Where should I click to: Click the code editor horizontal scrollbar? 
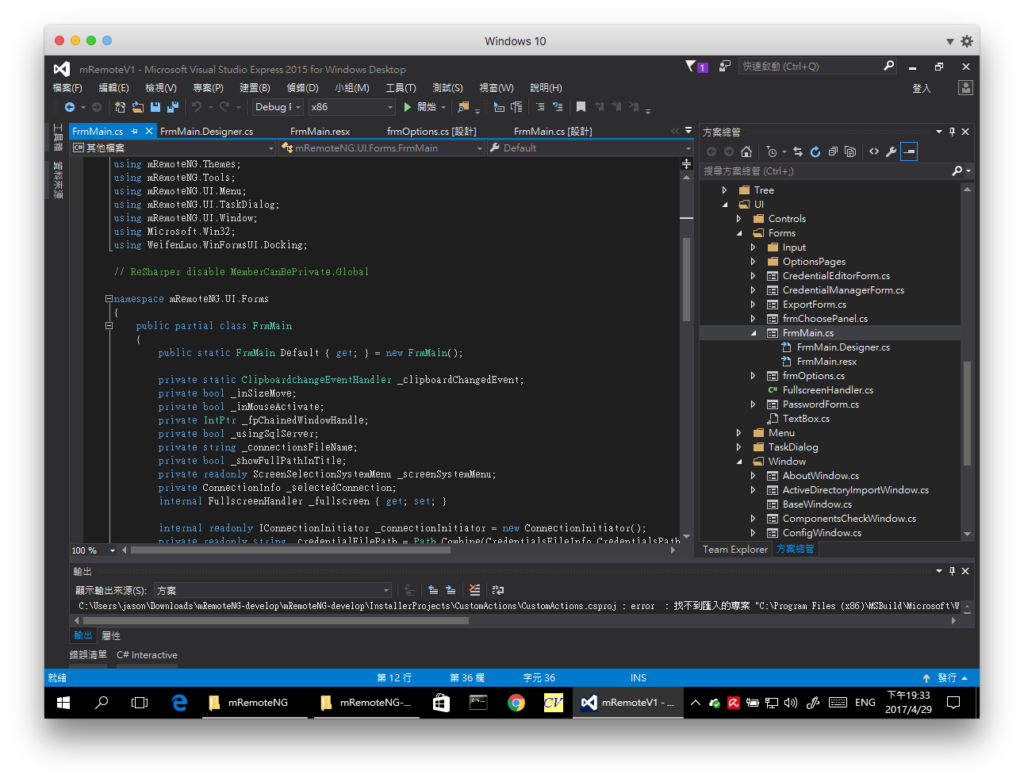coord(291,551)
